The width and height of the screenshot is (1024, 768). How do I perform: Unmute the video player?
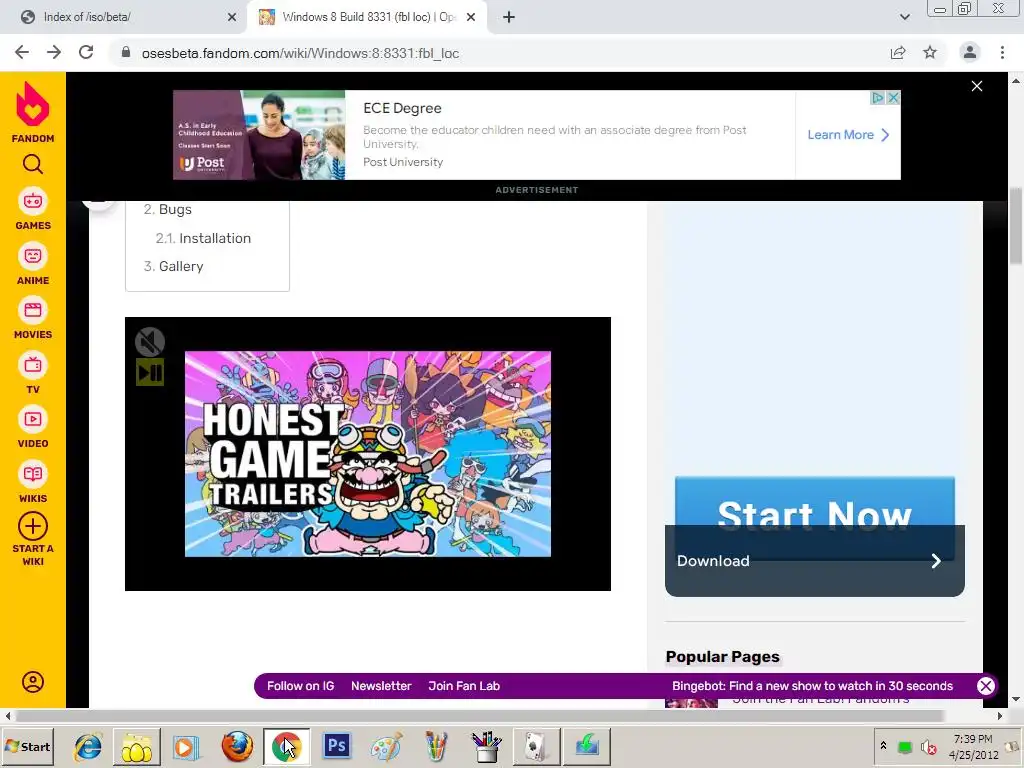(150, 342)
